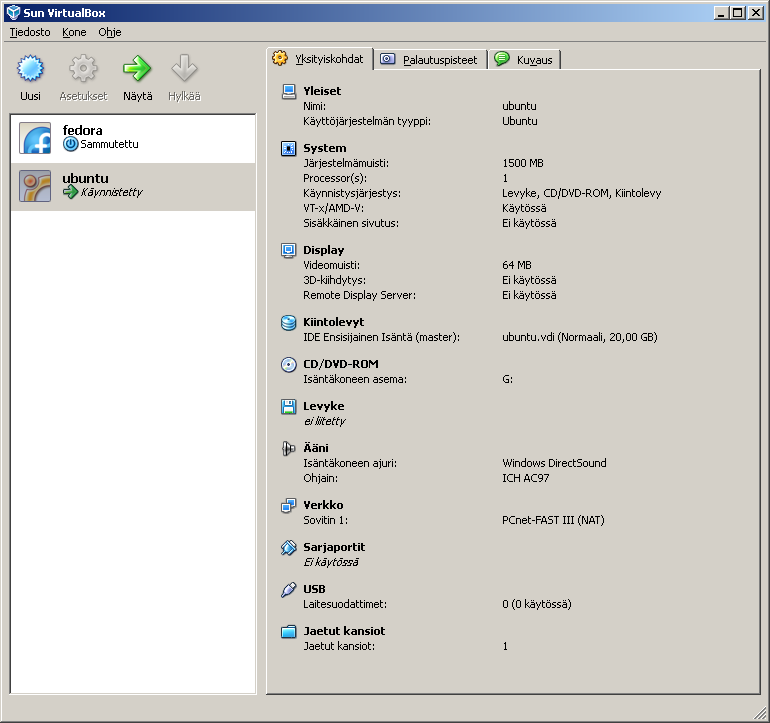Open the System section heading link
This screenshot has height=723, width=770.
click(324, 148)
